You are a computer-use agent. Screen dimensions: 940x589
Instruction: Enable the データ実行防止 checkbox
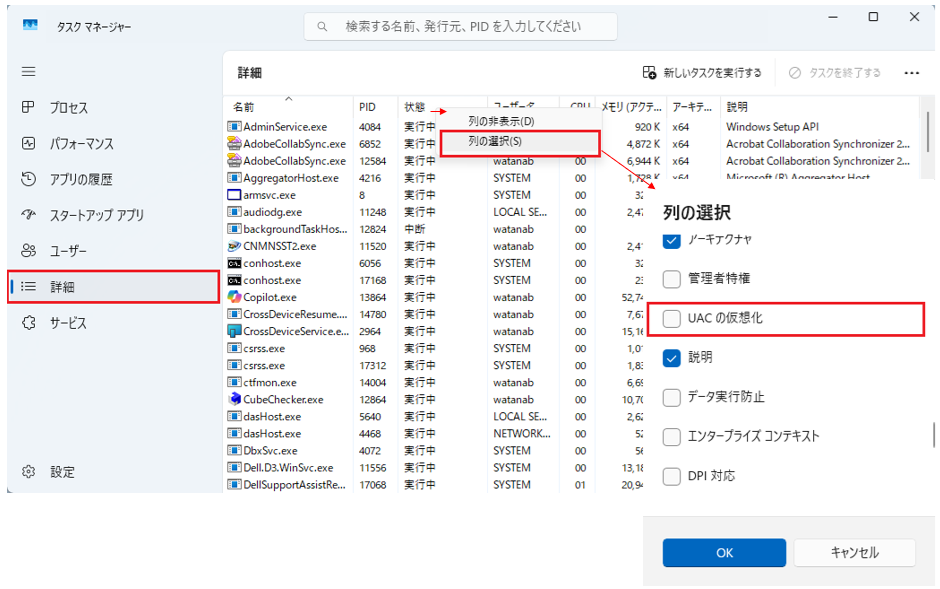(x=671, y=397)
